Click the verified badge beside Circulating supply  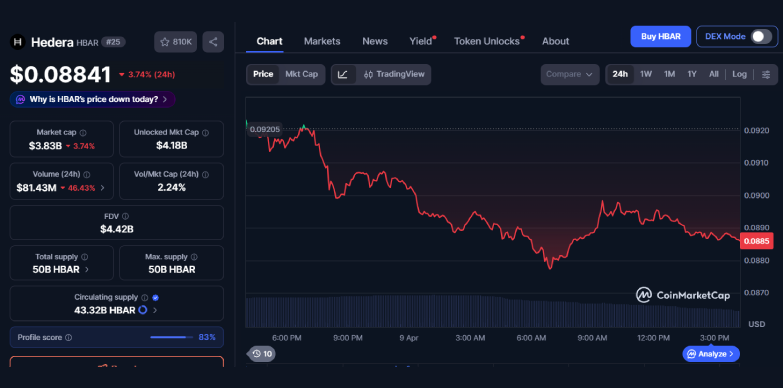tap(155, 298)
